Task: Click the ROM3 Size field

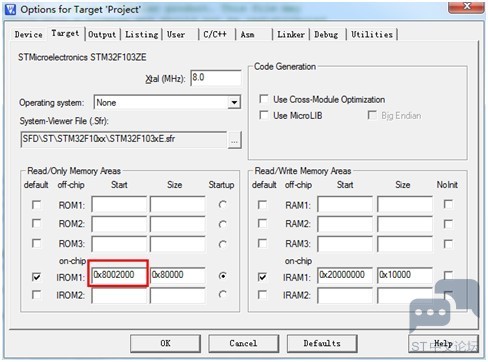Action: pos(178,244)
